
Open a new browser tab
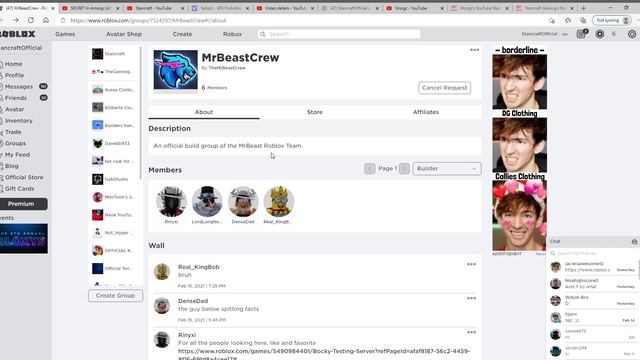tap(584, 8)
